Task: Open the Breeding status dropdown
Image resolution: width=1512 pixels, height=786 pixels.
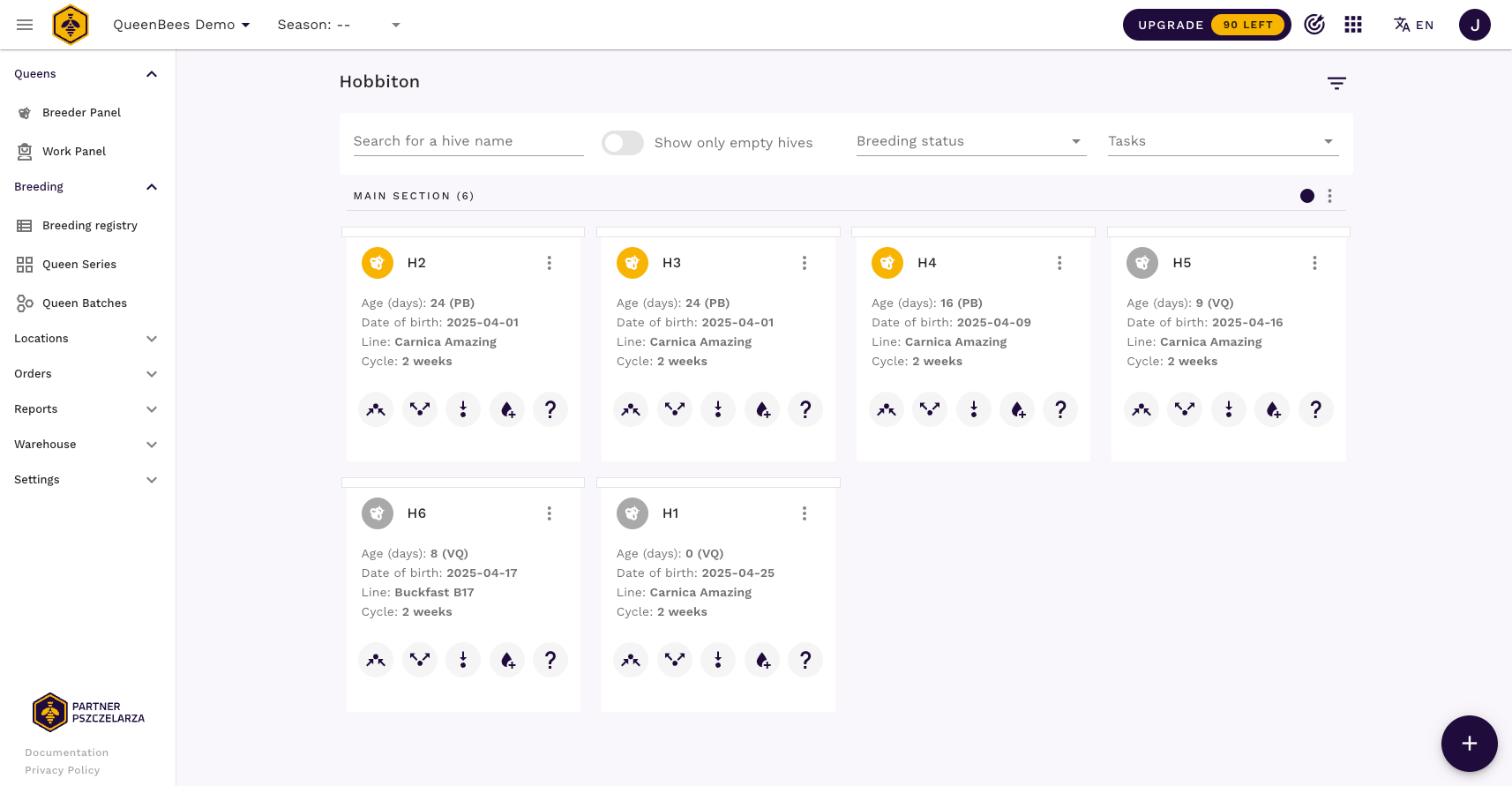Action: pos(970,141)
